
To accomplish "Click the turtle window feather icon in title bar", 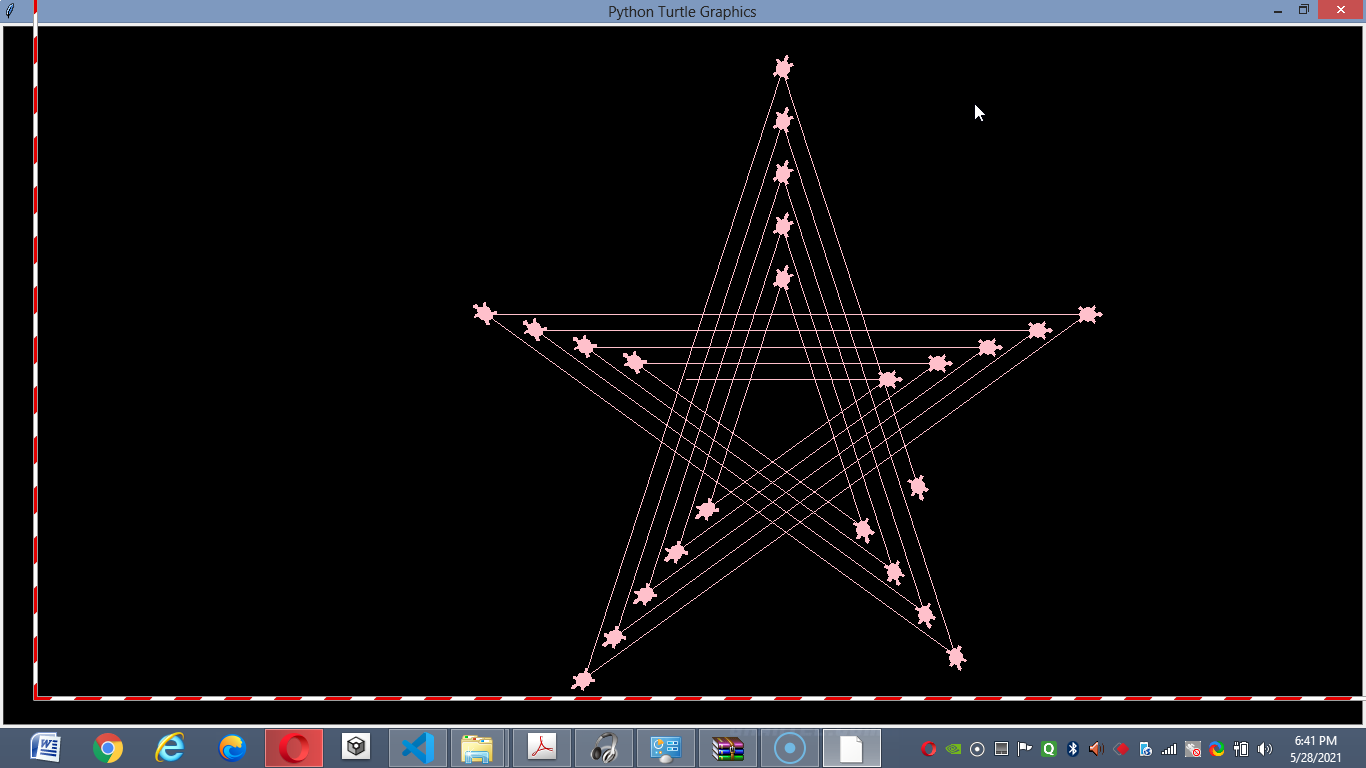I will coord(11,11).
